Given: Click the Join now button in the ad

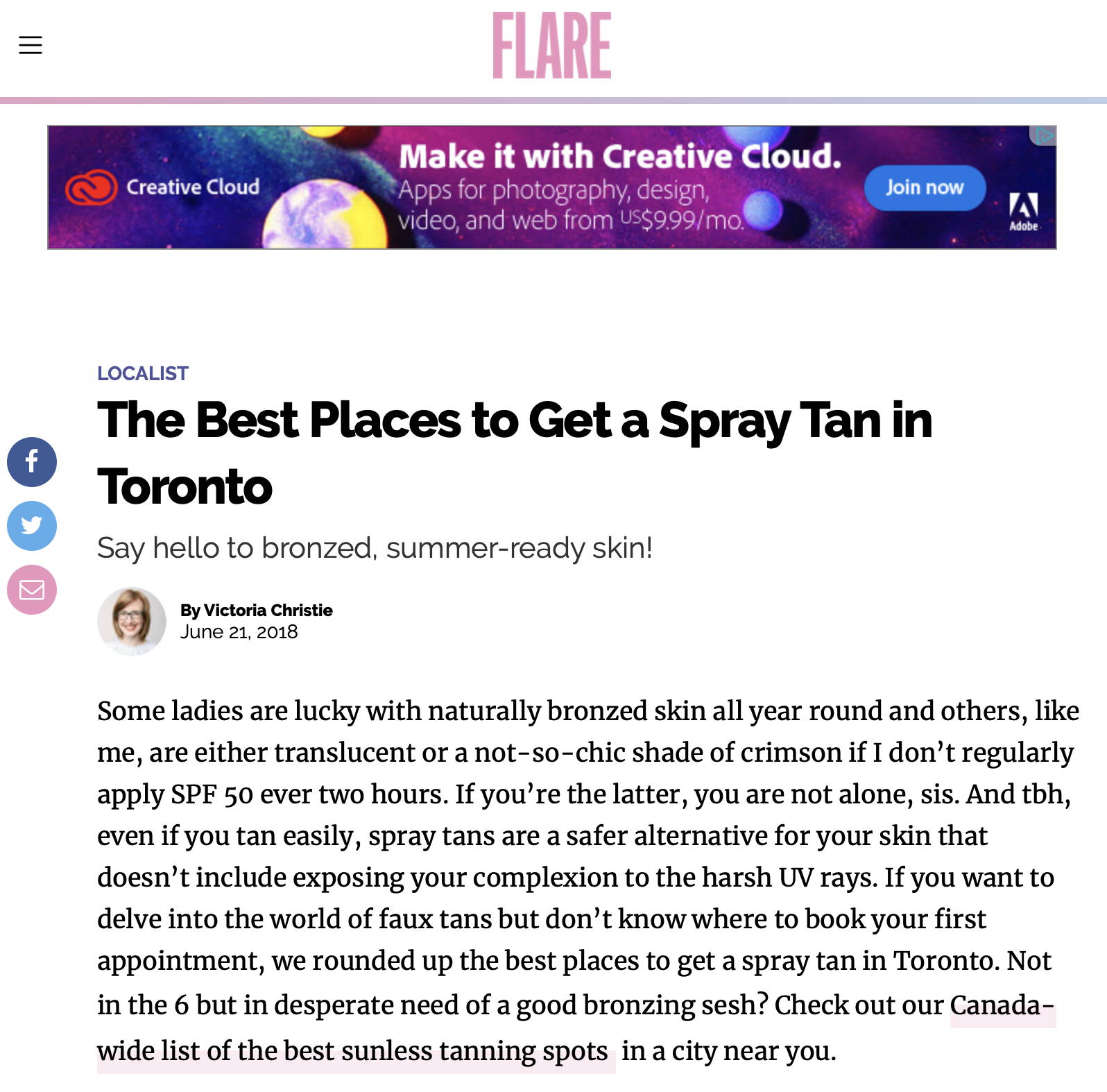Looking at the screenshot, I should coord(925,187).
